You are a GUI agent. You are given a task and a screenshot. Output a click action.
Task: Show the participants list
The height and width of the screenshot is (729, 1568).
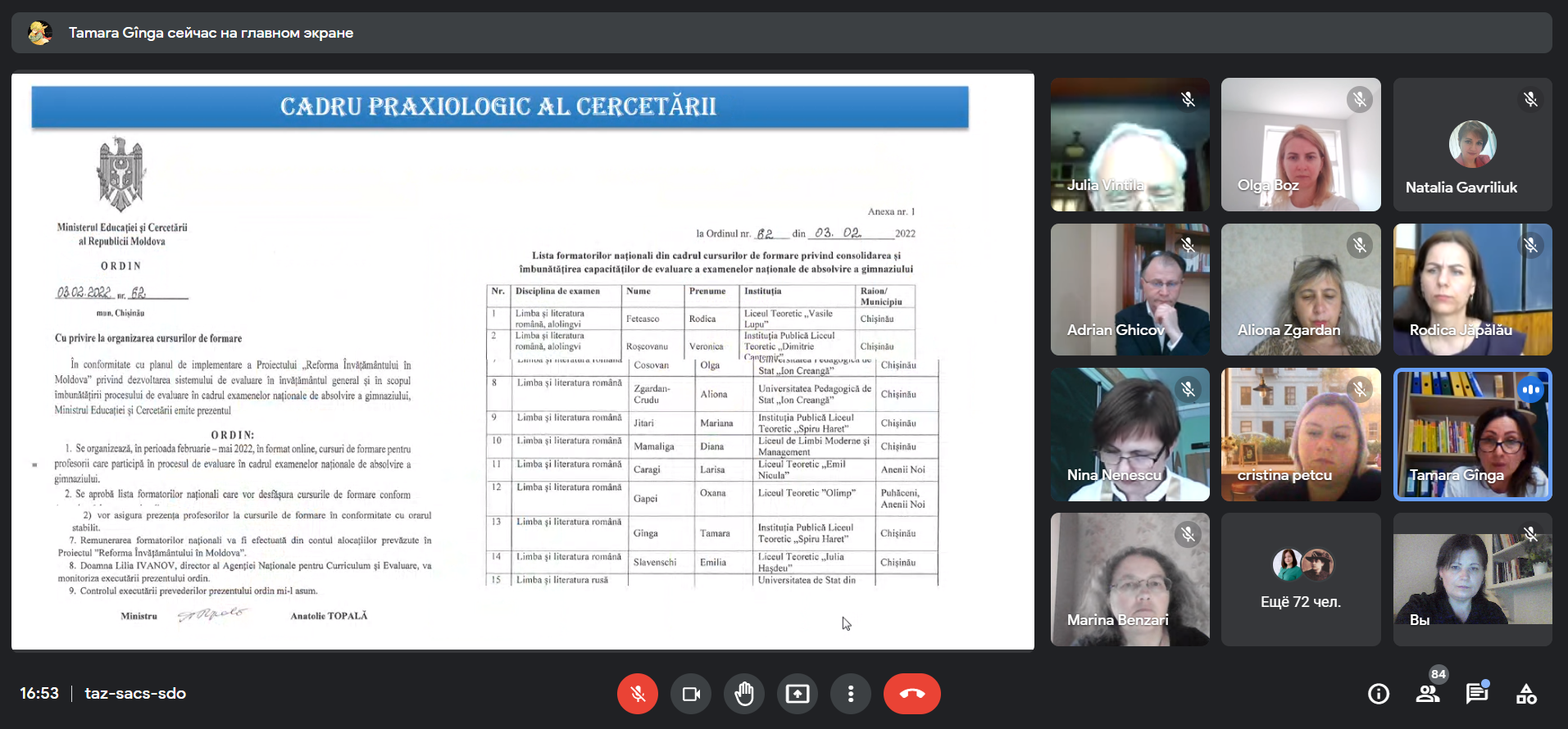coord(1428,694)
